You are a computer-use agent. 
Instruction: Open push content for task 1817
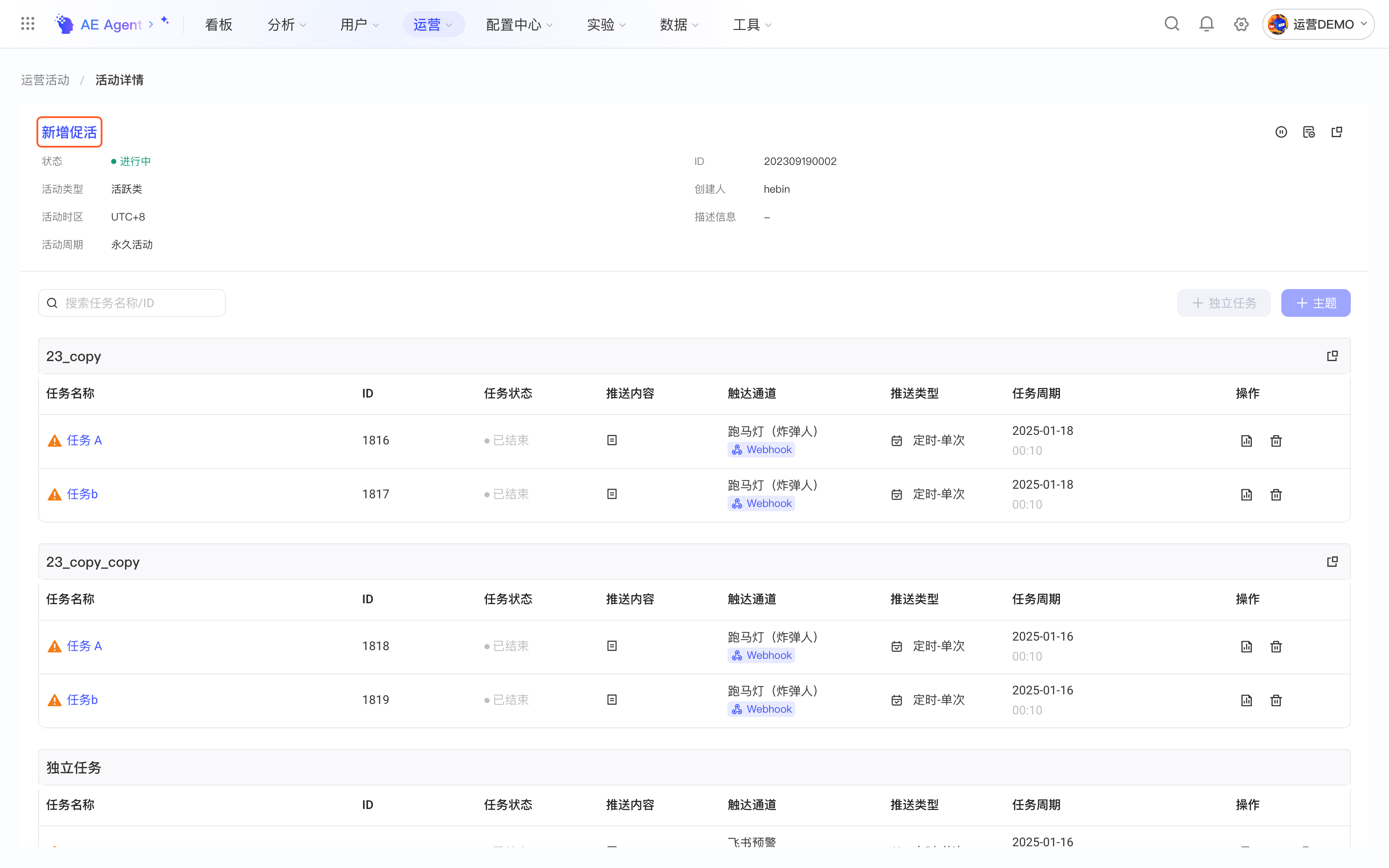pos(612,494)
